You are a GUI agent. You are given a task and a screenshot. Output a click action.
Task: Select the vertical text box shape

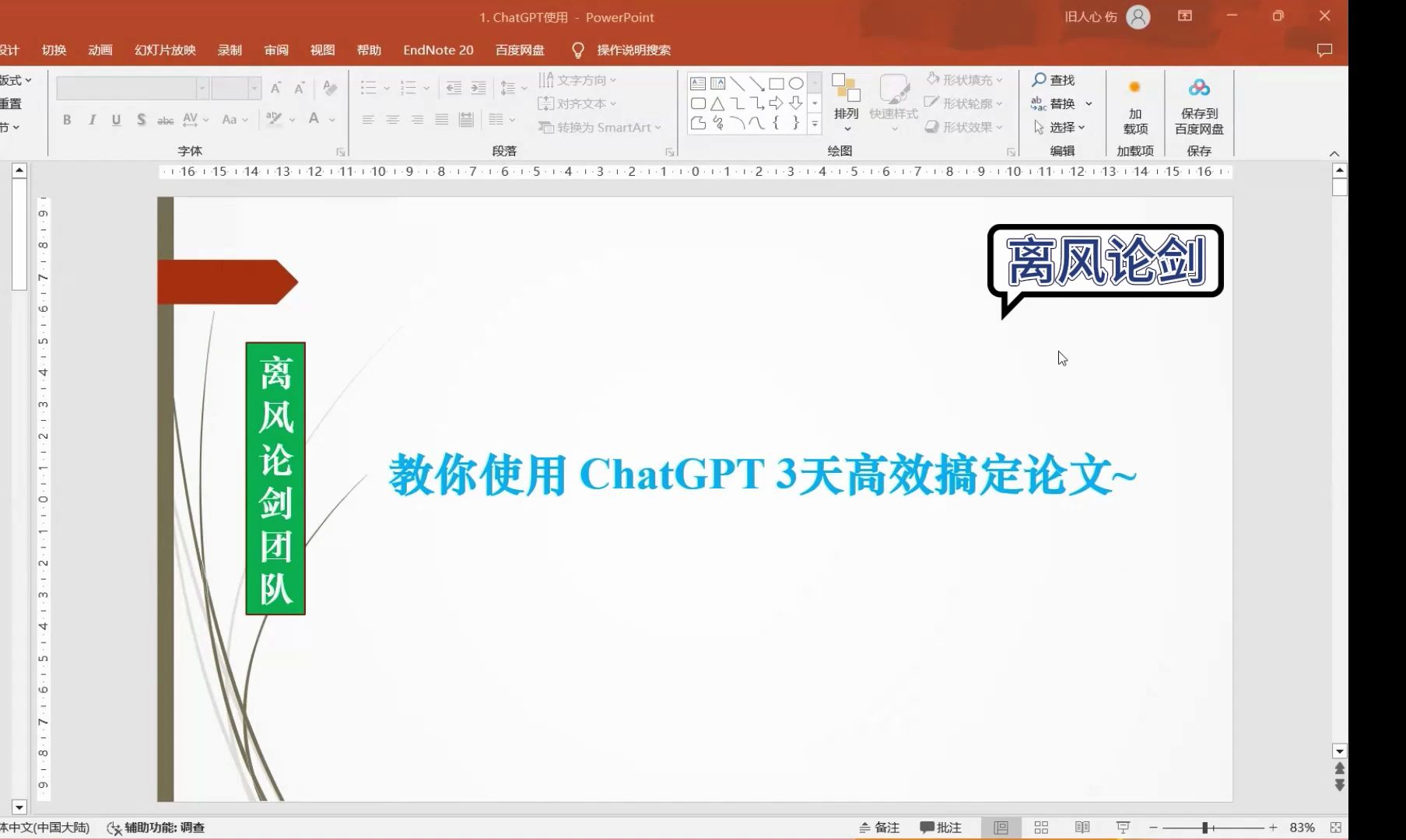[x=717, y=83]
